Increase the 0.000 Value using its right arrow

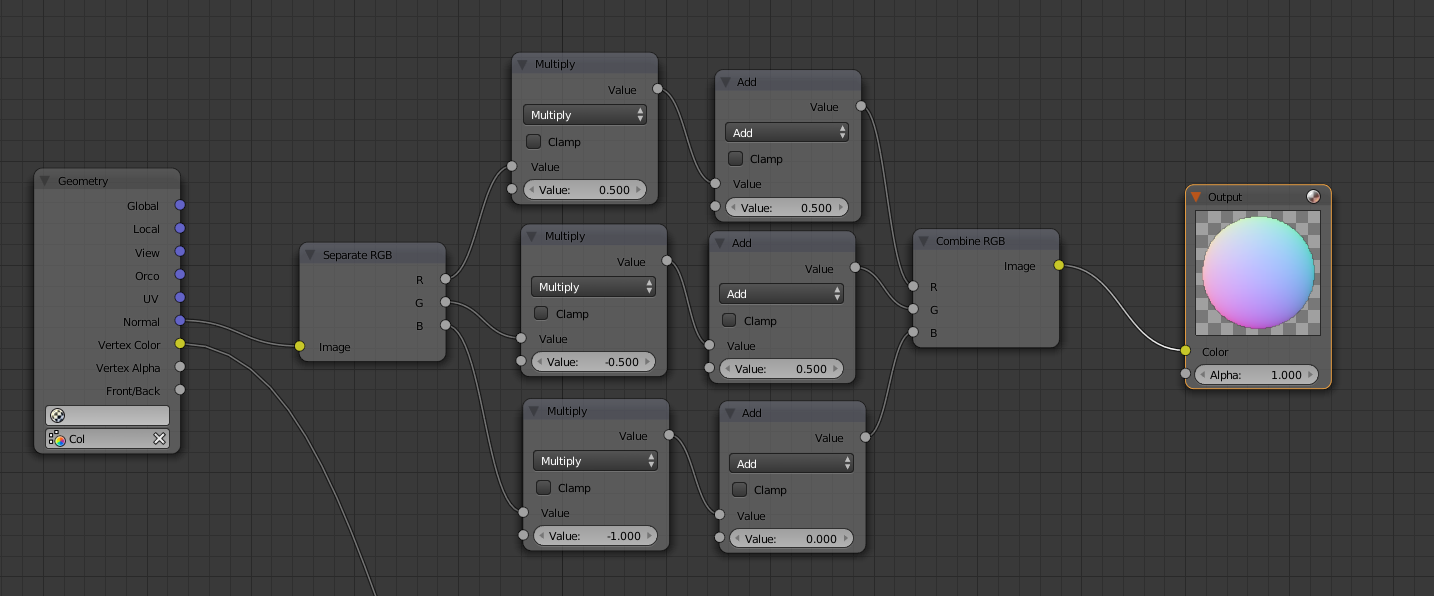[845, 539]
